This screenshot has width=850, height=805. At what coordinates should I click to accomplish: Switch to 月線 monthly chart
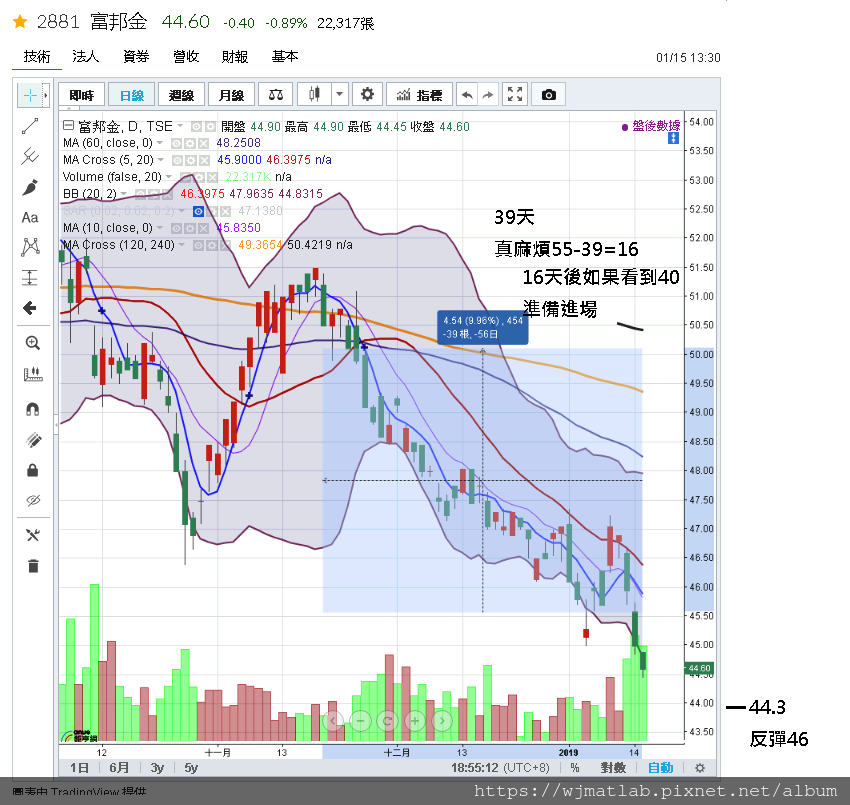[231, 95]
